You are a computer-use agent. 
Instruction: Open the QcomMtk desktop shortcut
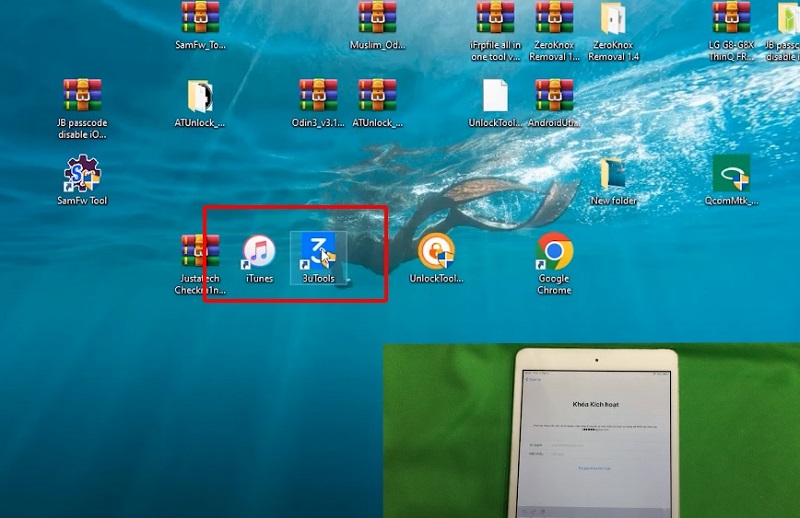(x=731, y=174)
